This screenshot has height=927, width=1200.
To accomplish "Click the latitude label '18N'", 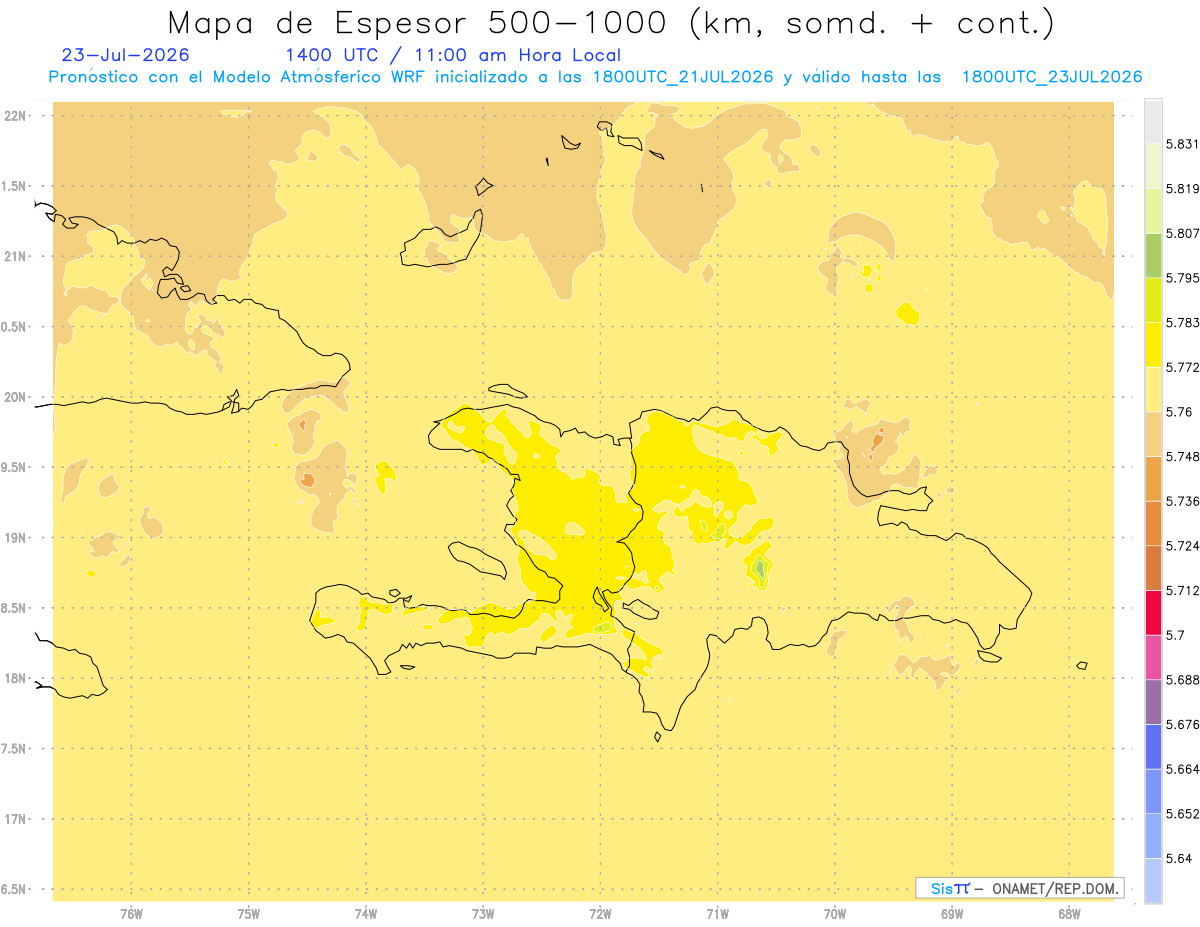I will click(15, 678).
